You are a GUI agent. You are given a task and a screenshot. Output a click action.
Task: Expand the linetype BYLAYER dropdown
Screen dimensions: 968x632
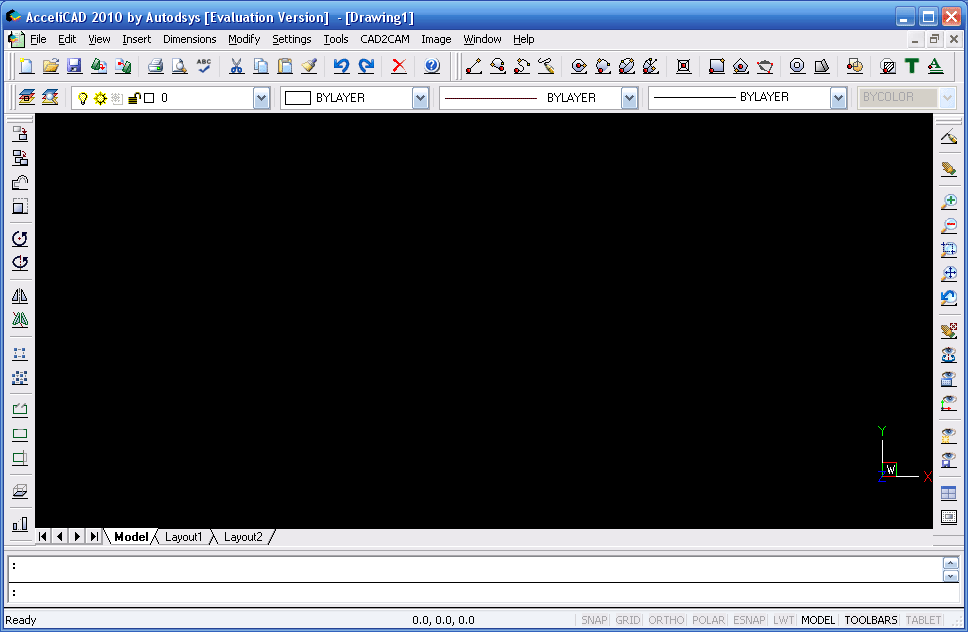tap(628, 98)
